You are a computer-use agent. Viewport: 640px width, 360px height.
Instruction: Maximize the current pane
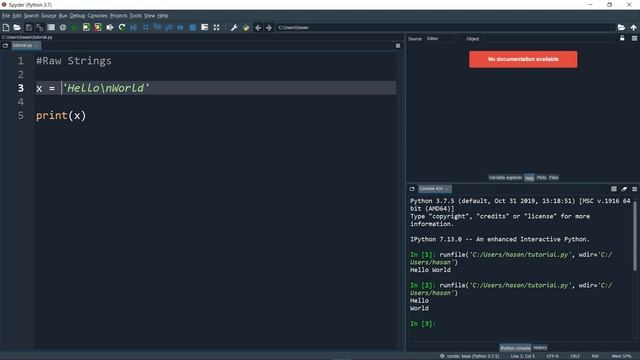click(x=204, y=27)
